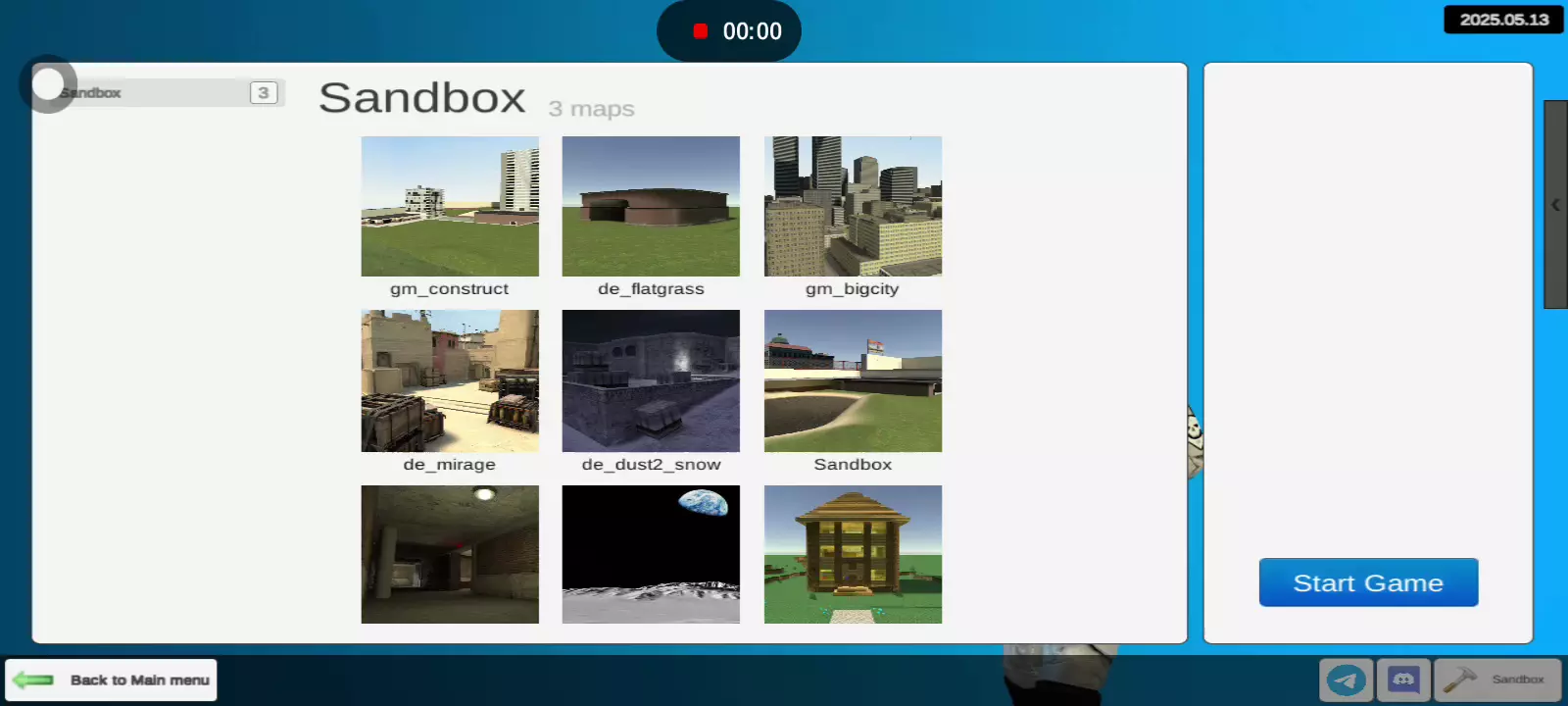Image resolution: width=1568 pixels, height=706 pixels.
Task: Pick the gm_bigcity map thumbnail
Action: point(853,206)
